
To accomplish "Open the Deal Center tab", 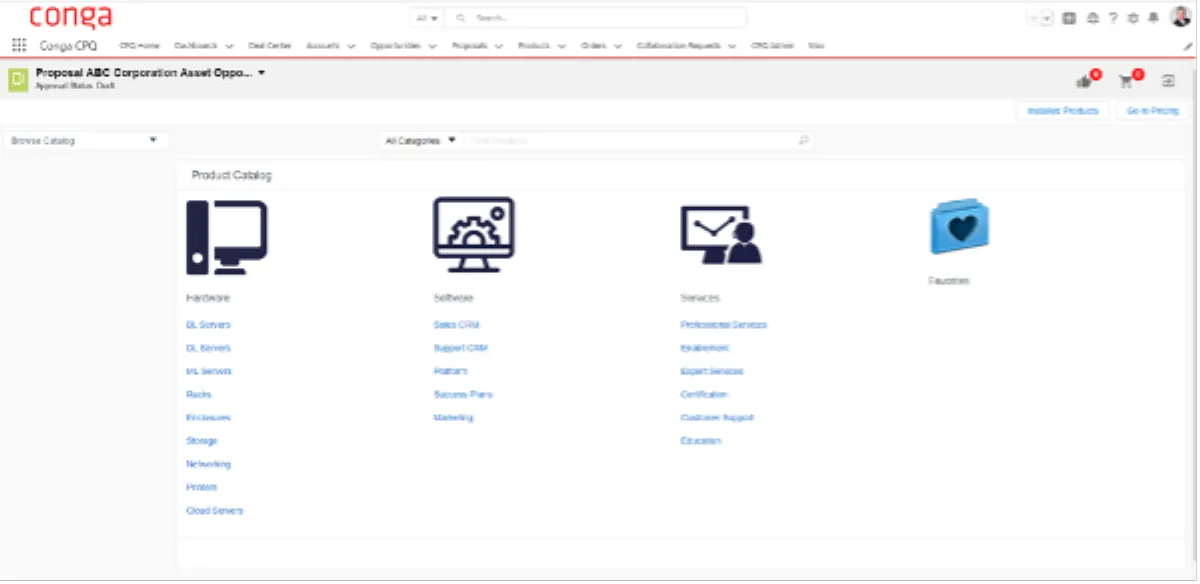I will 269,46.
